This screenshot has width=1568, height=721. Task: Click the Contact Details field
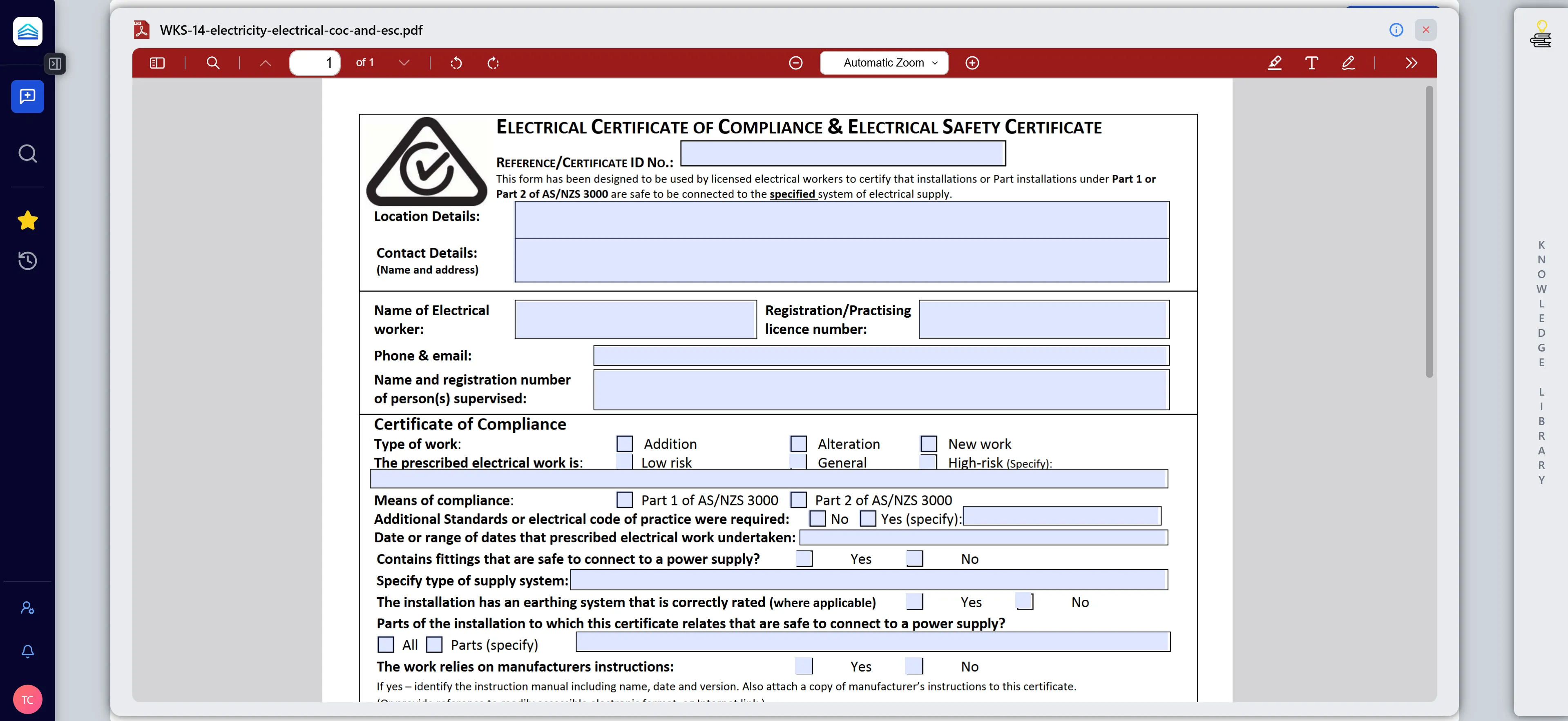pos(842,260)
